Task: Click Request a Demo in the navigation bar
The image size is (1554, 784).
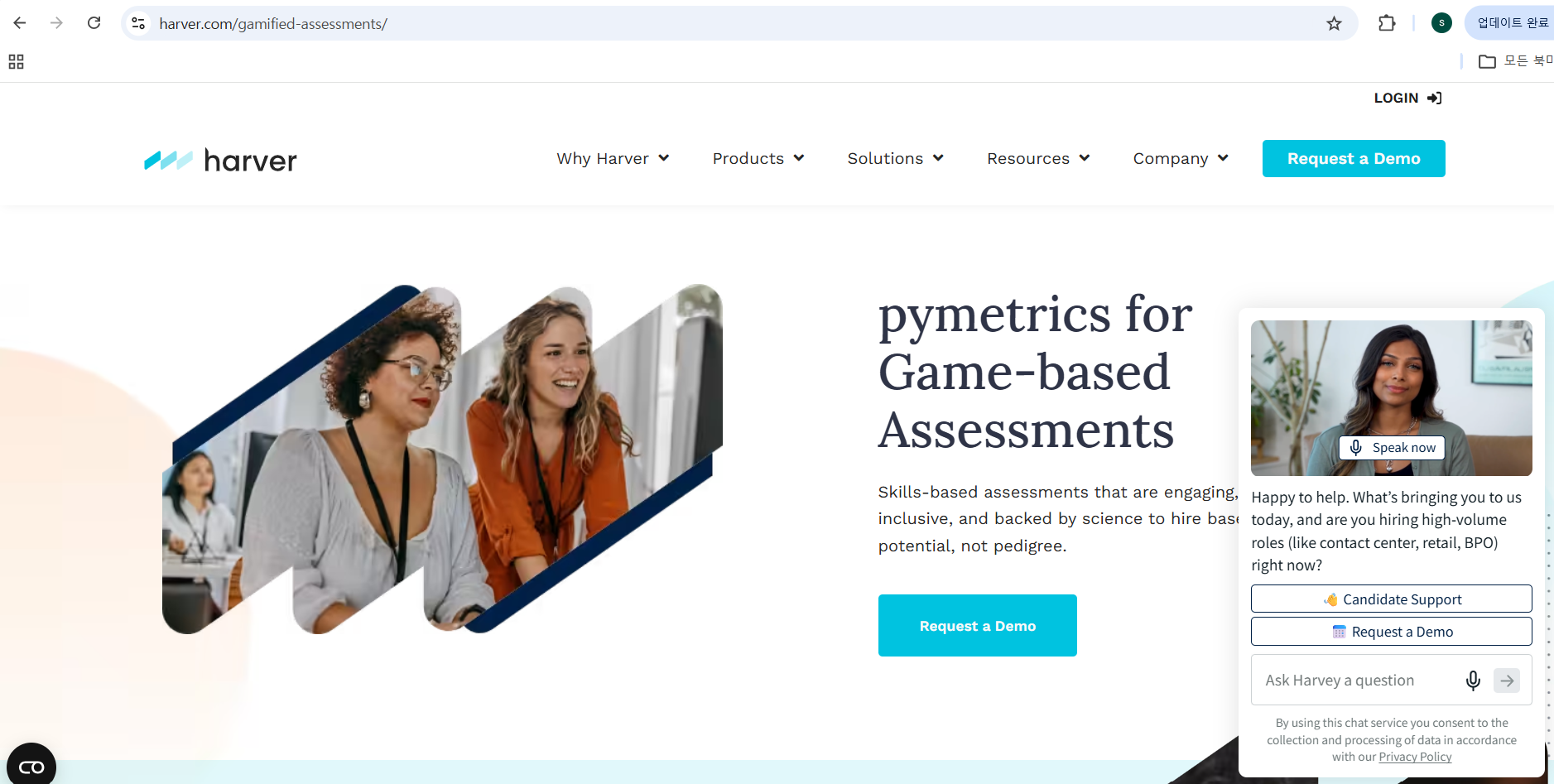Action: coord(1354,158)
